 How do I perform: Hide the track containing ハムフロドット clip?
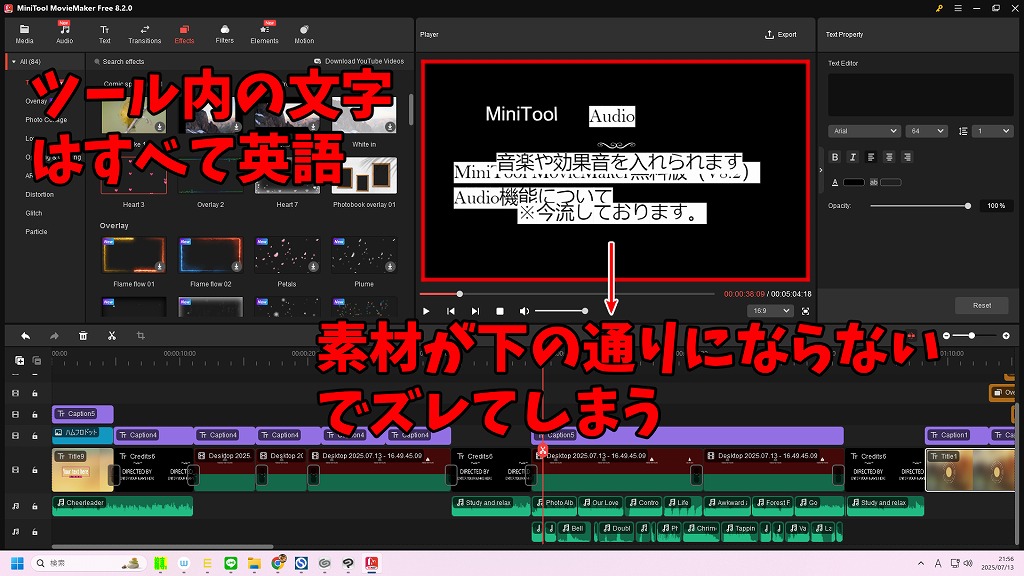click(x=16, y=436)
